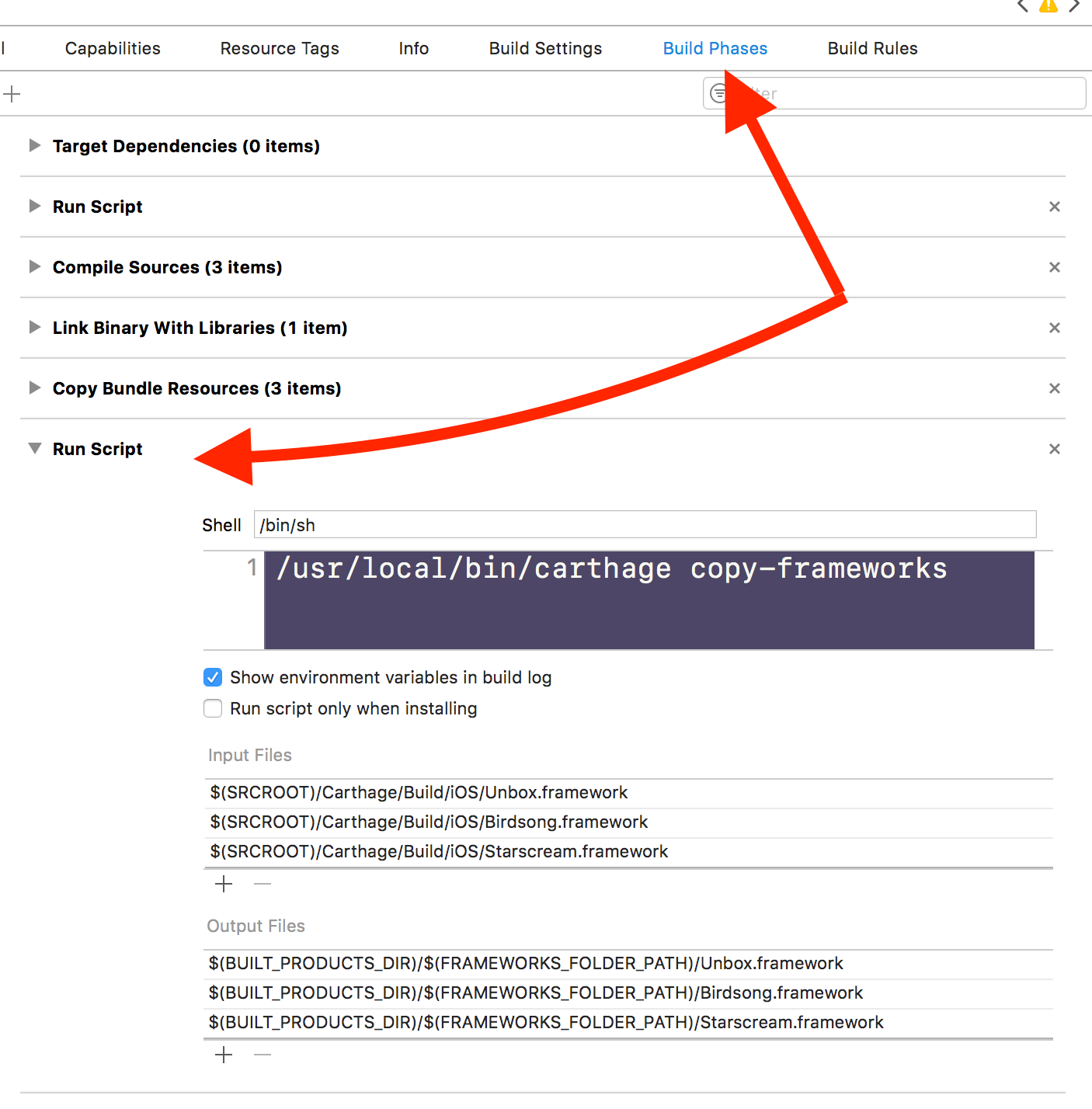This screenshot has height=1109, width=1092.
Task: Select Unbox.framework output file row
Action: coord(628,964)
